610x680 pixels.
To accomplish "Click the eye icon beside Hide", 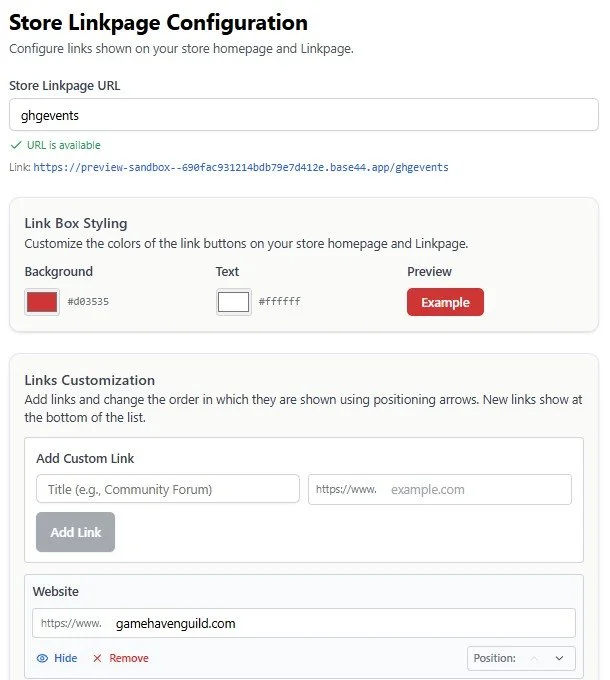I will (x=42, y=658).
